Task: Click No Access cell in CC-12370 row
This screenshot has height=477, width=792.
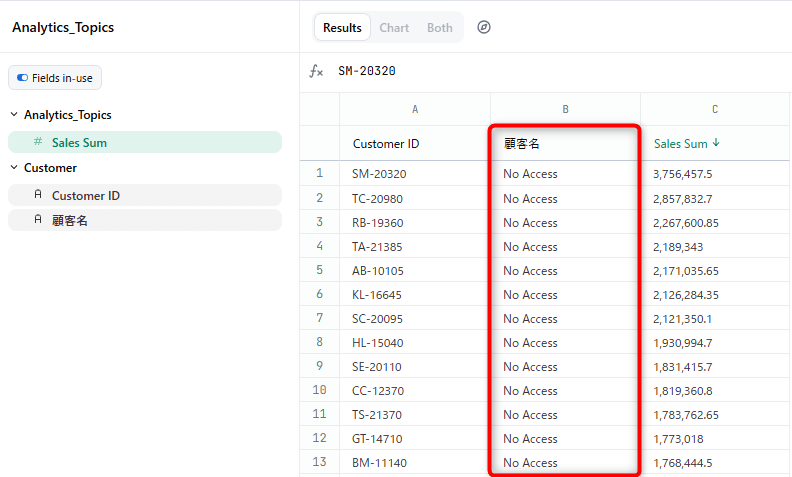Action: (x=565, y=390)
